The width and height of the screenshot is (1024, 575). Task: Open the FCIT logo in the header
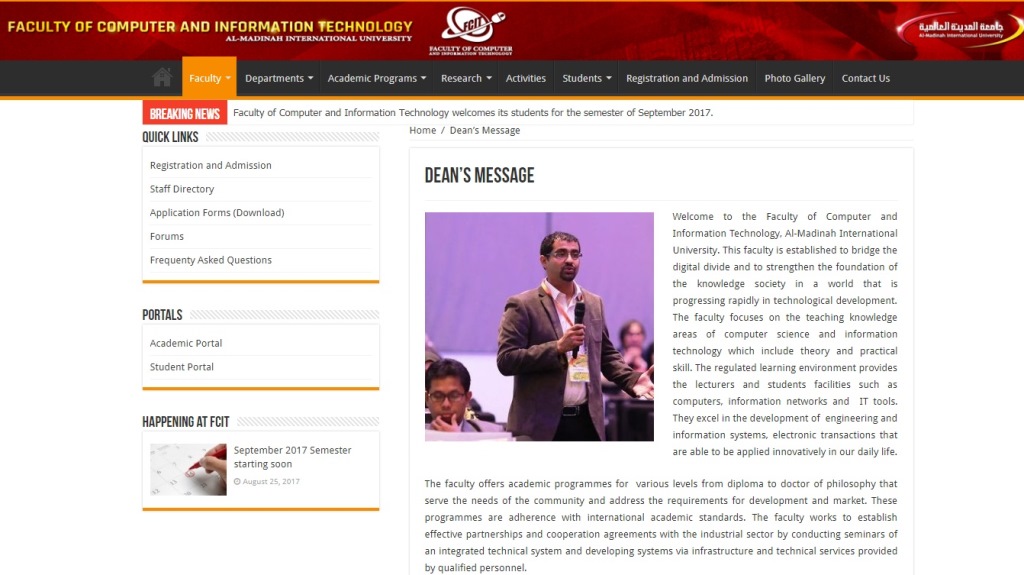[471, 30]
